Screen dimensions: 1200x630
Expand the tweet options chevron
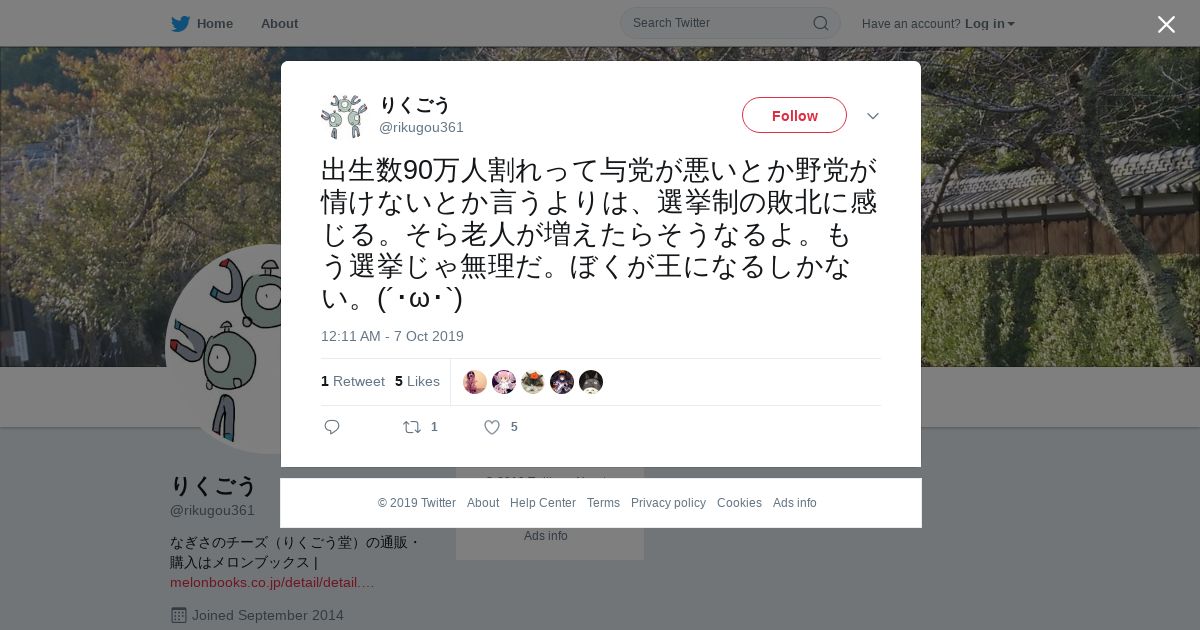pyautogui.click(x=873, y=116)
